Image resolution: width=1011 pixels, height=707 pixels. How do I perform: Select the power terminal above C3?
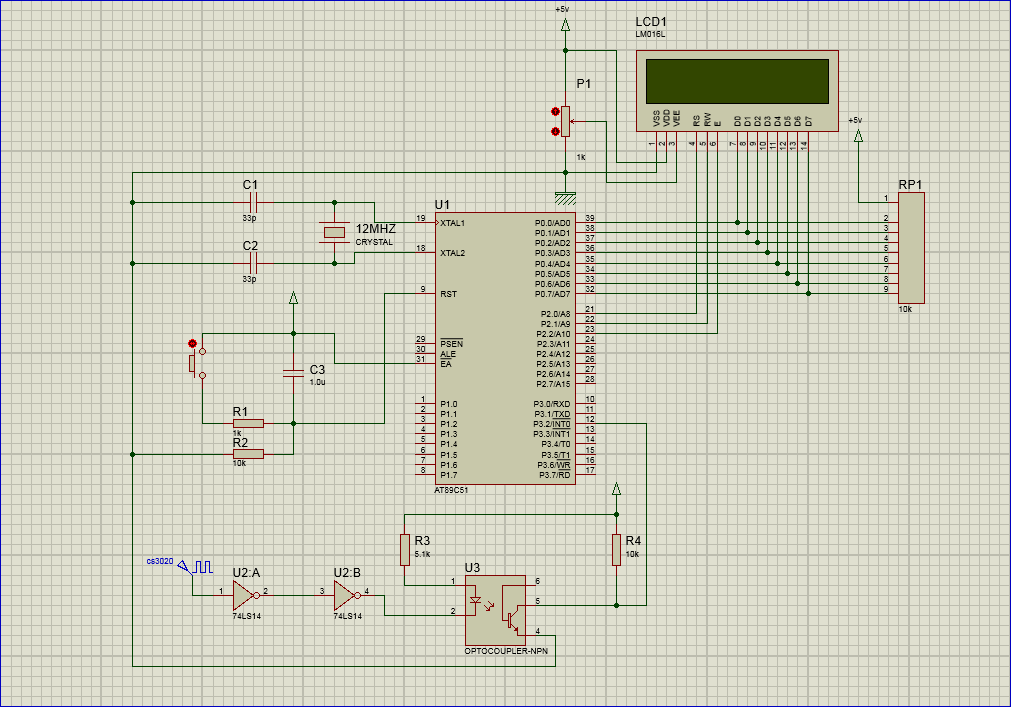pos(293,298)
